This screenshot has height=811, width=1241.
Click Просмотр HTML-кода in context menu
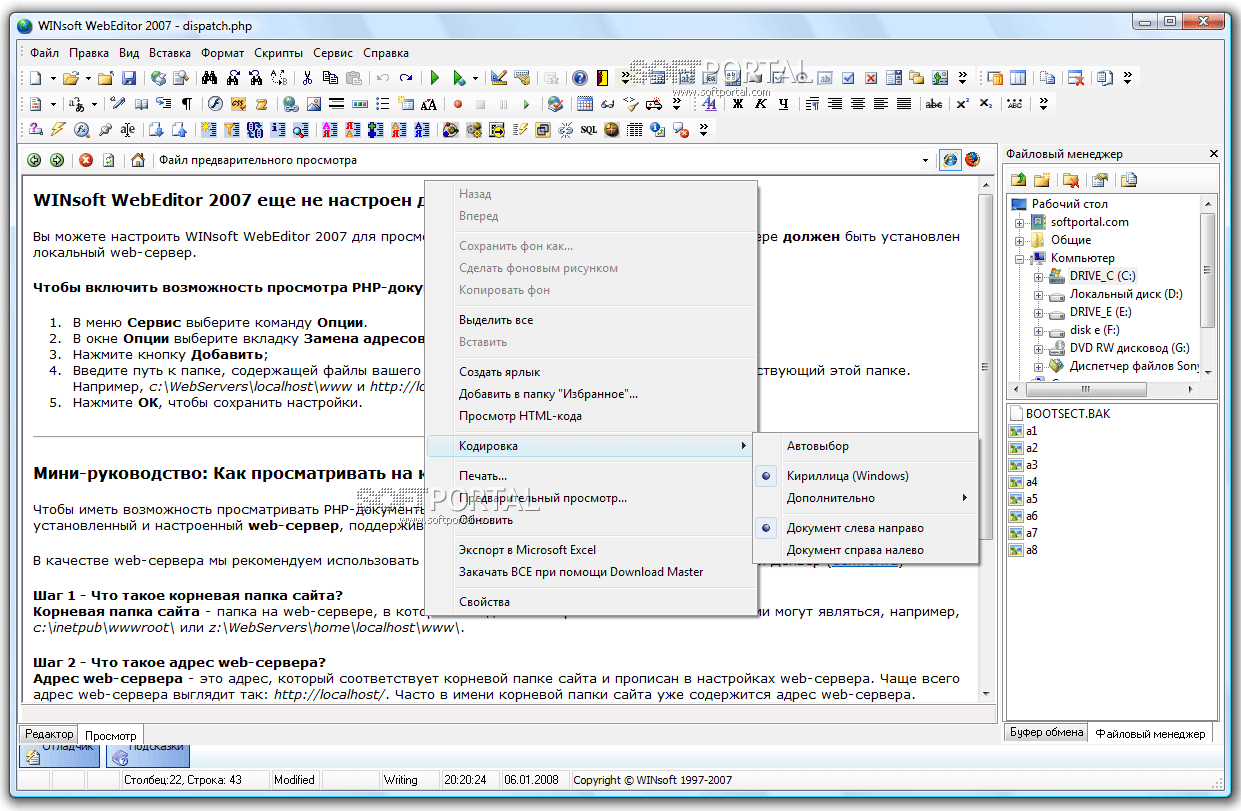tap(520, 416)
